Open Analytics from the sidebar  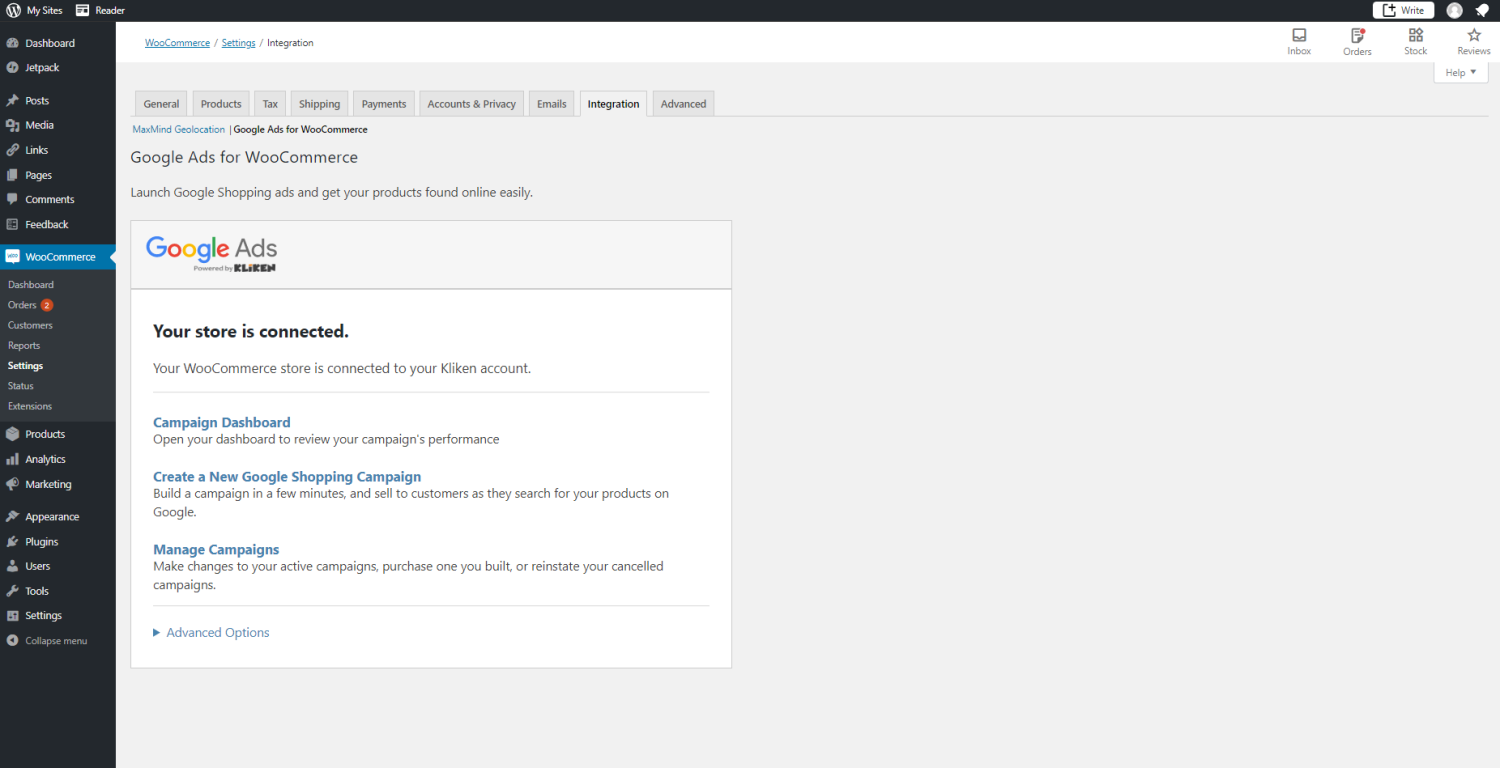pos(46,459)
